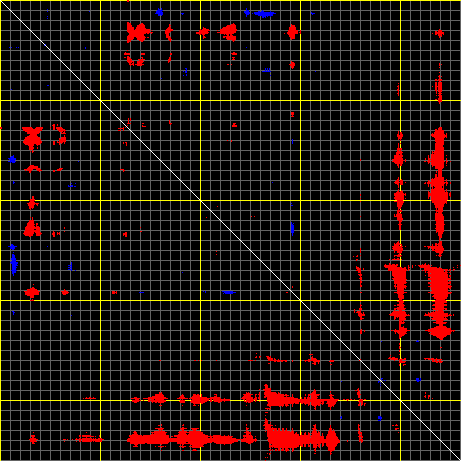Pick the round blue dot below the last yellow horizontal line

380,418
